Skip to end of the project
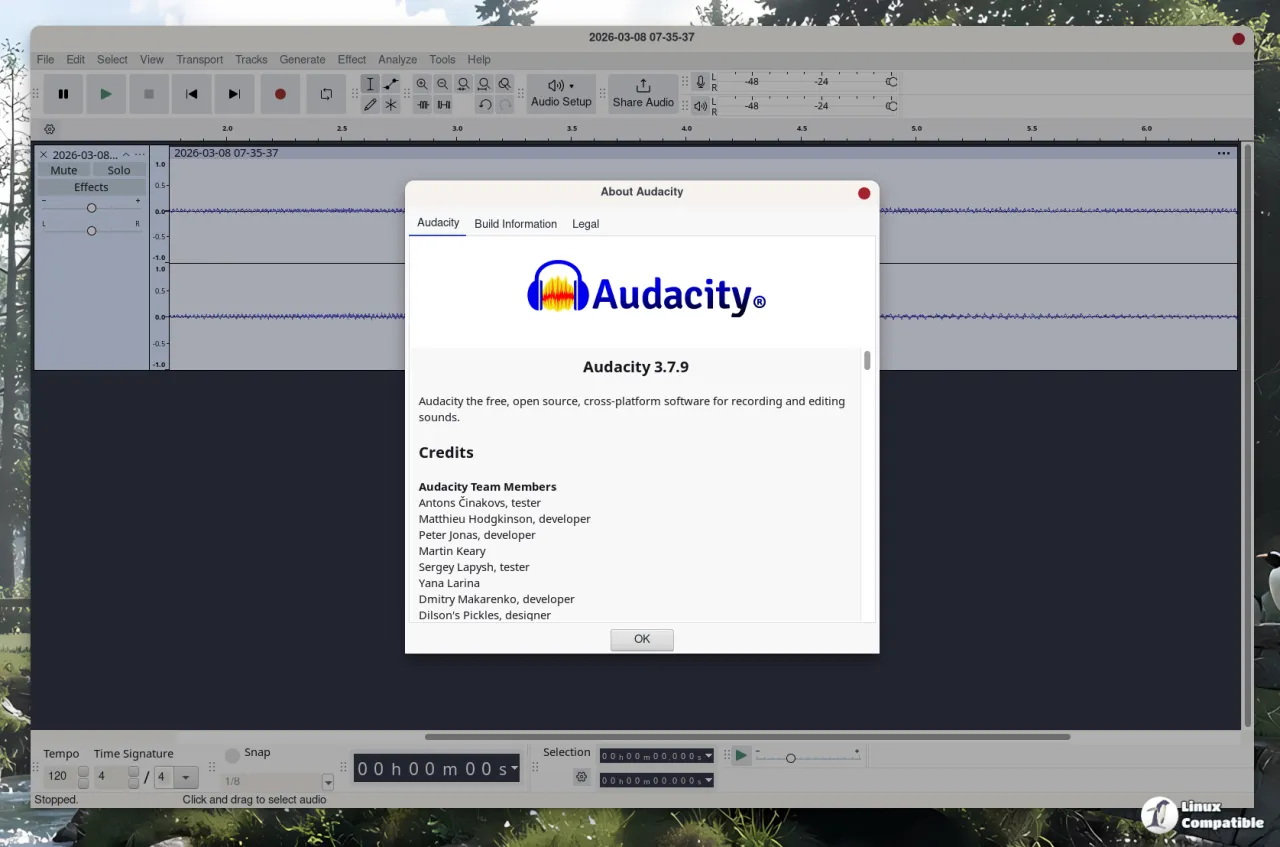Viewport: 1280px width, 847px height. [x=234, y=94]
